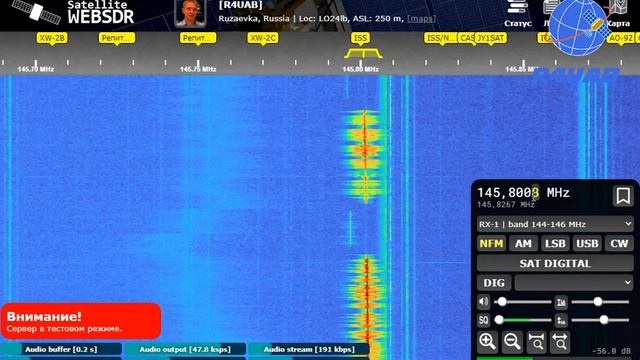This screenshot has width=640, height=360.
Task: Jump to the XW-2C frequency marker
Action: tap(263, 38)
